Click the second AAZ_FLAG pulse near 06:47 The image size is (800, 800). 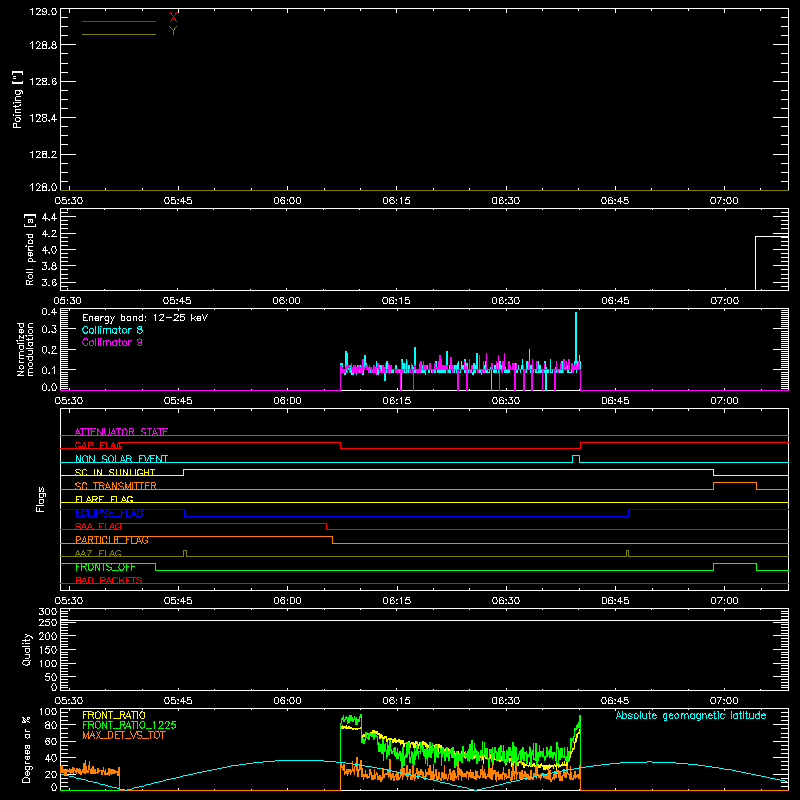coord(628,554)
